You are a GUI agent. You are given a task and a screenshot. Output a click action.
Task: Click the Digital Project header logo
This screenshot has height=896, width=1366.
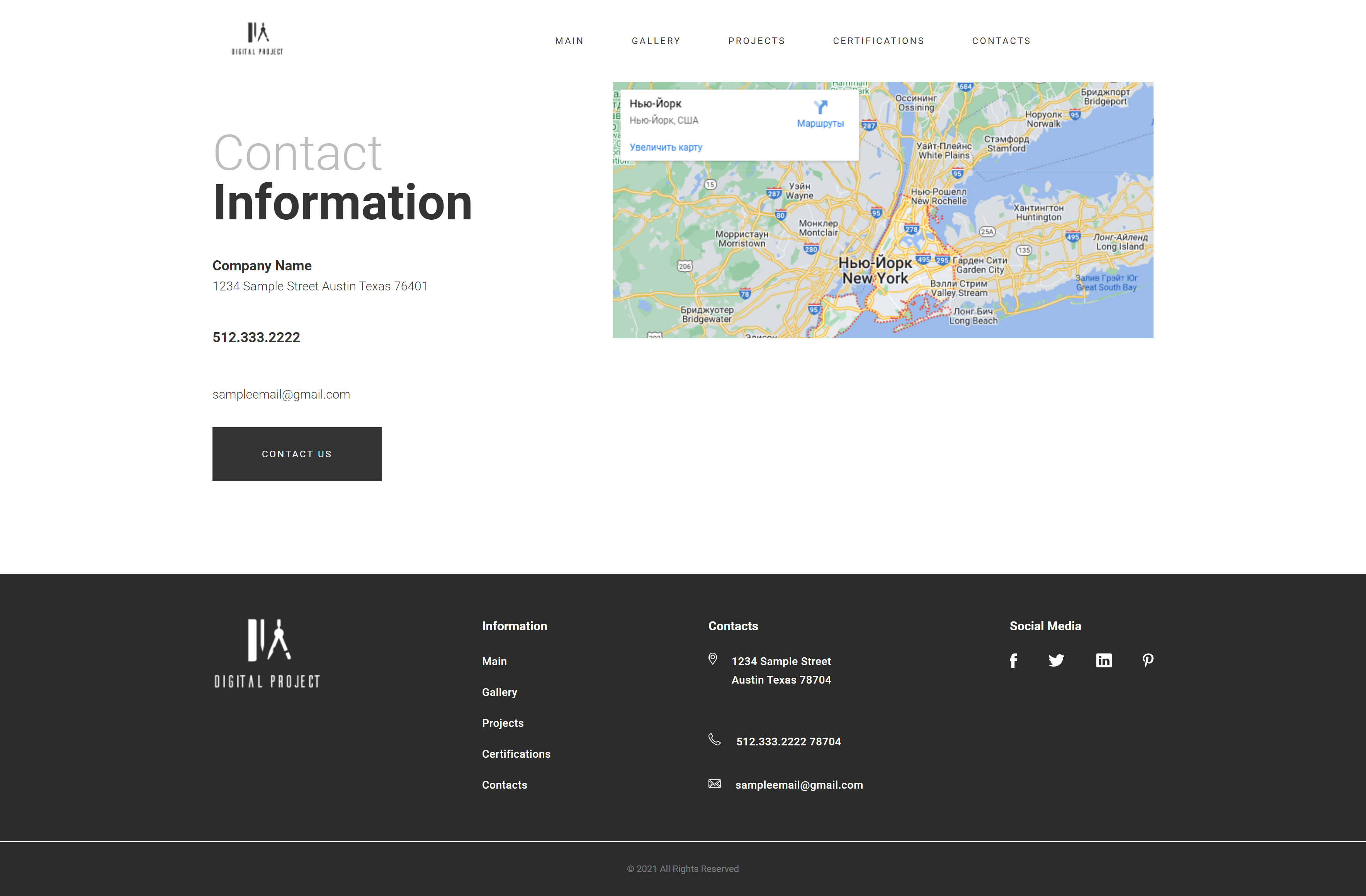[x=257, y=39]
